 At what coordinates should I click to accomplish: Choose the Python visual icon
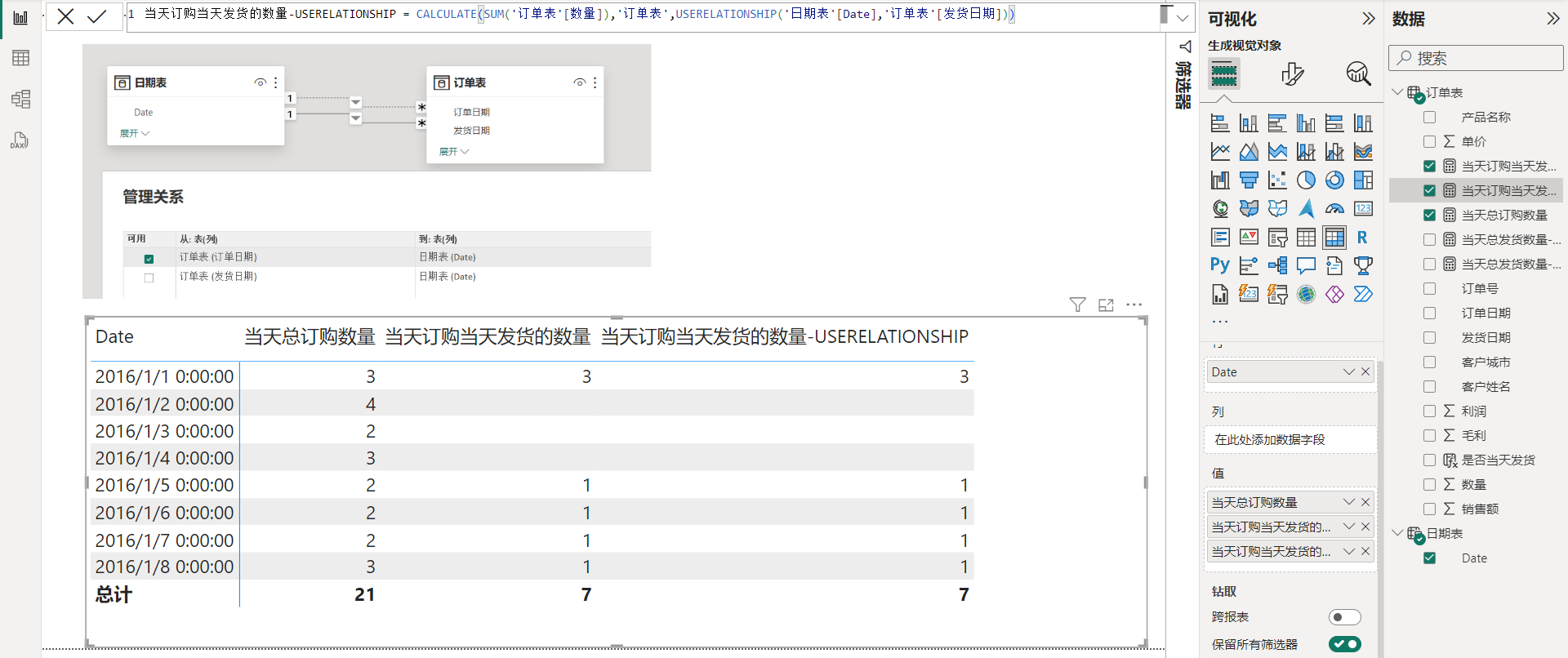[x=1219, y=265]
